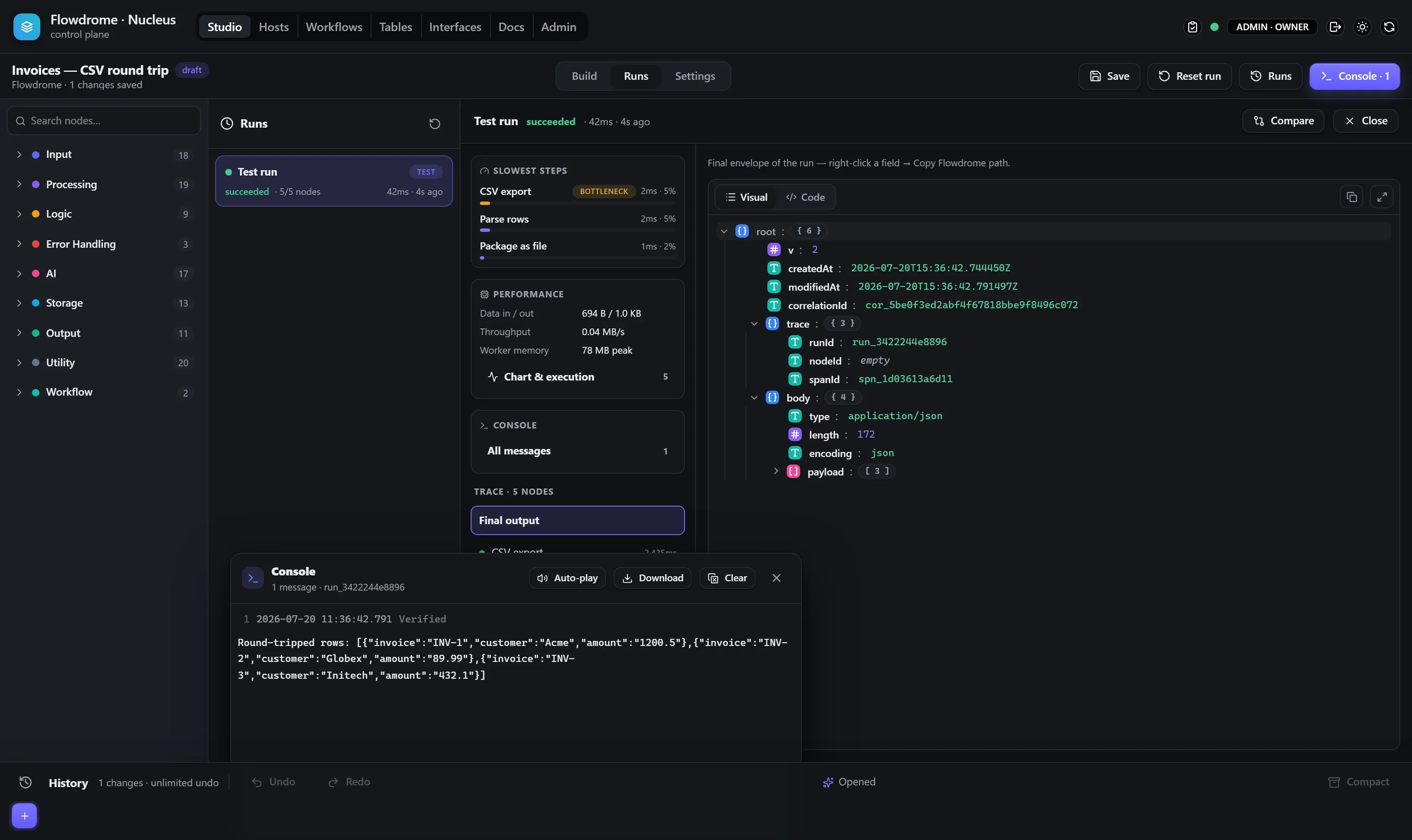Open Chart & execution details
This screenshot has height=840, width=1412.
coord(577,376)
